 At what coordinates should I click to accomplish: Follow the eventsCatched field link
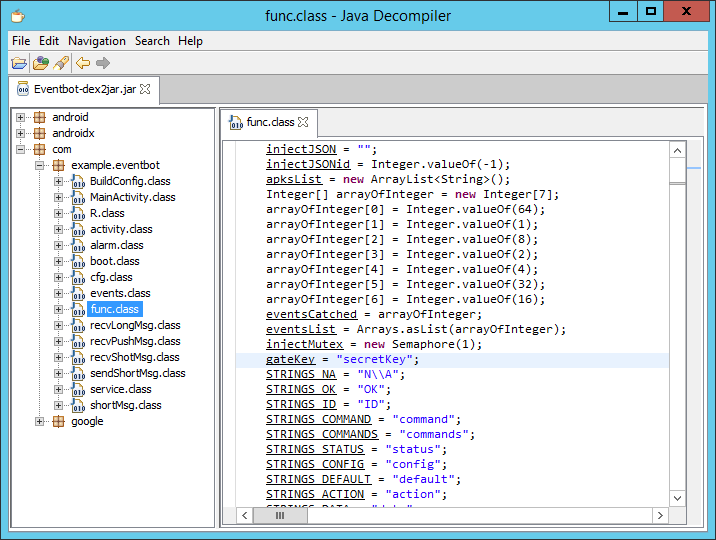[x=311, y=315]
